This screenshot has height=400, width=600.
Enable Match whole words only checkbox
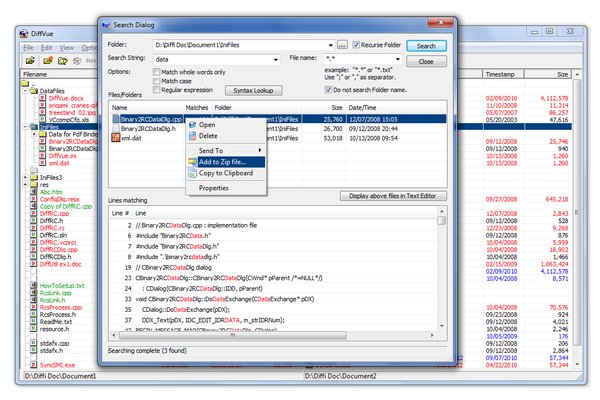click(154, 72)
